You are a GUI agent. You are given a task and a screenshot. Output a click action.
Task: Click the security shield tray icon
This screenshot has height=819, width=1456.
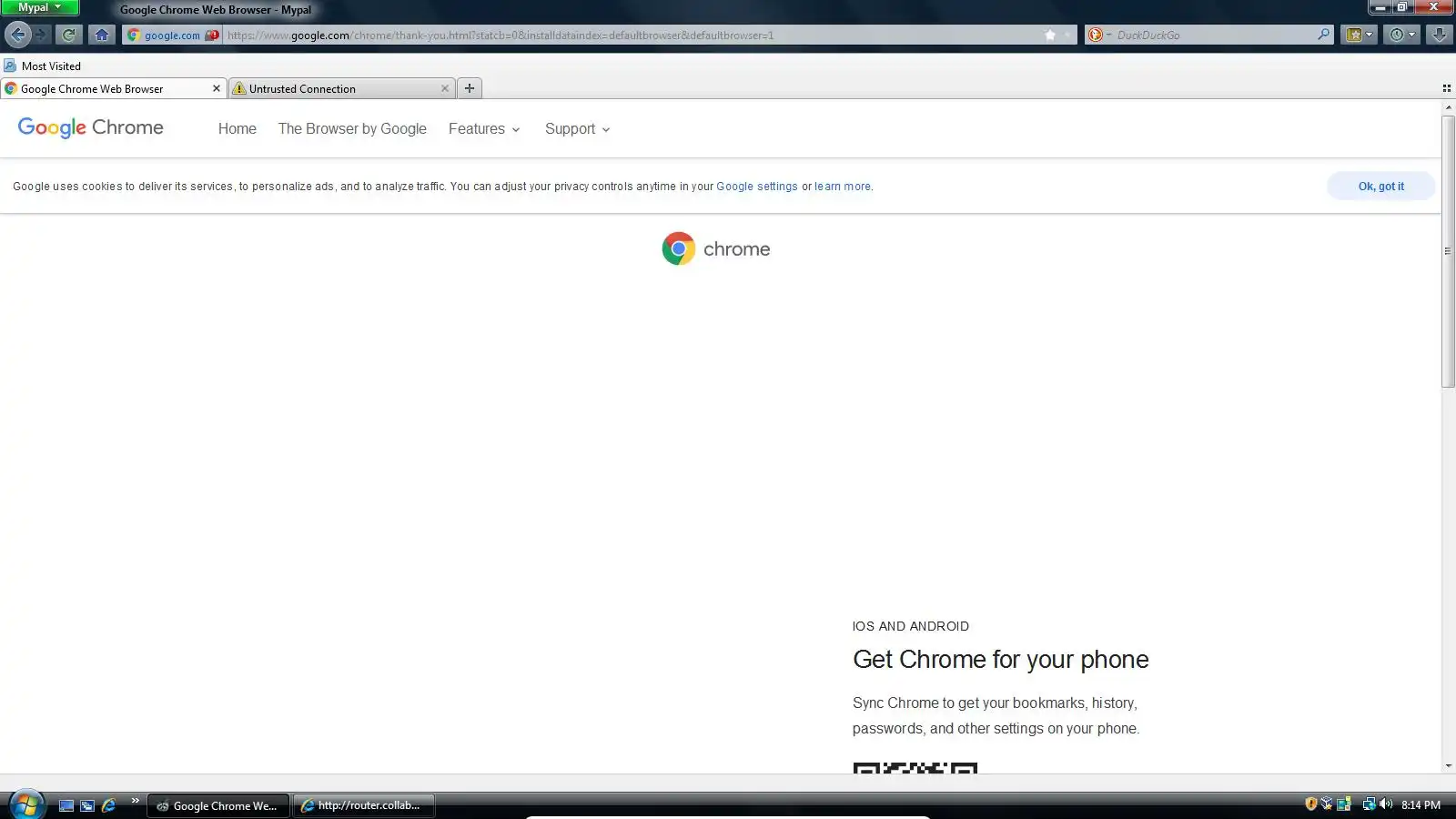pos(1310,804)
